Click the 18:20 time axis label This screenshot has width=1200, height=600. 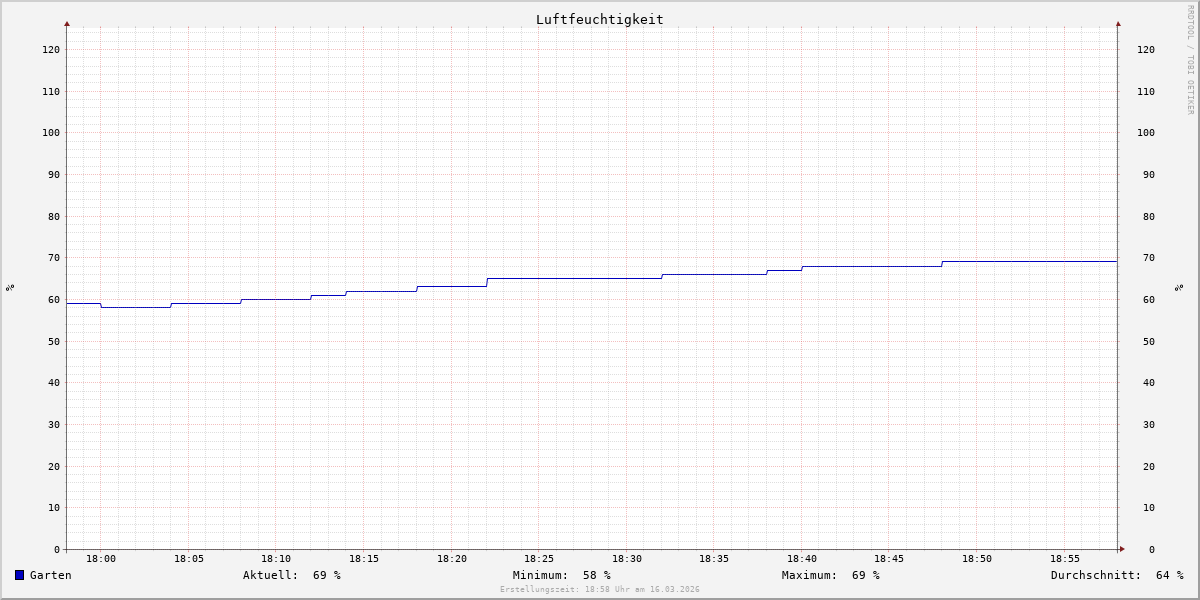pyautogui.click(x=452, y=559)
